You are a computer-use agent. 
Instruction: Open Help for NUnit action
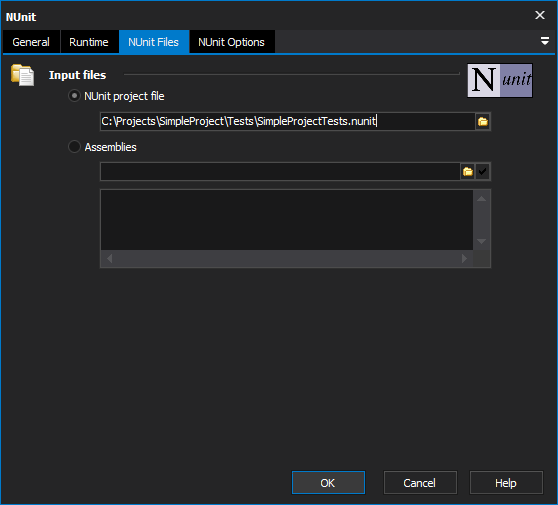tap(506, 483)
